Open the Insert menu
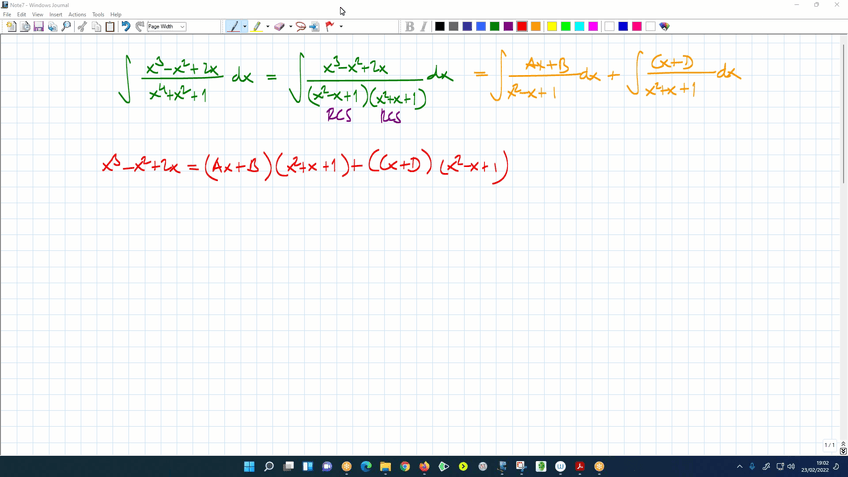 click(55, 15)
